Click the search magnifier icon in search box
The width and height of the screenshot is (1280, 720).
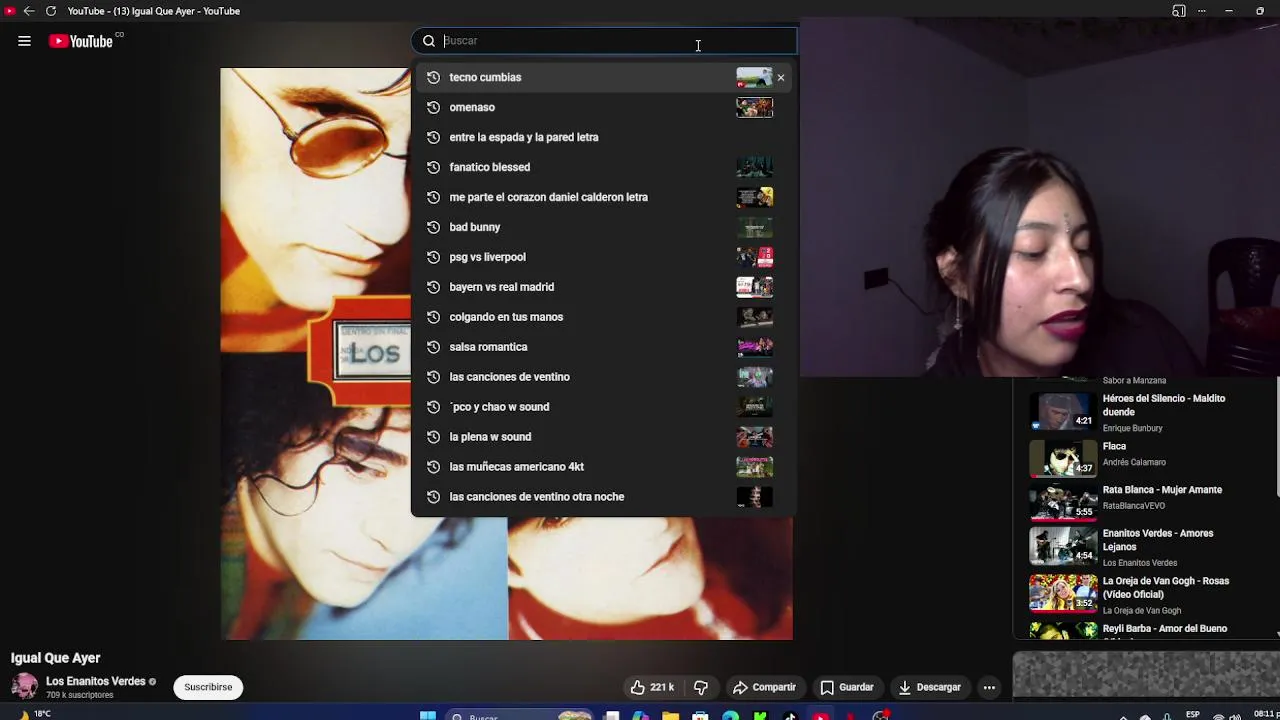point(429,41)
